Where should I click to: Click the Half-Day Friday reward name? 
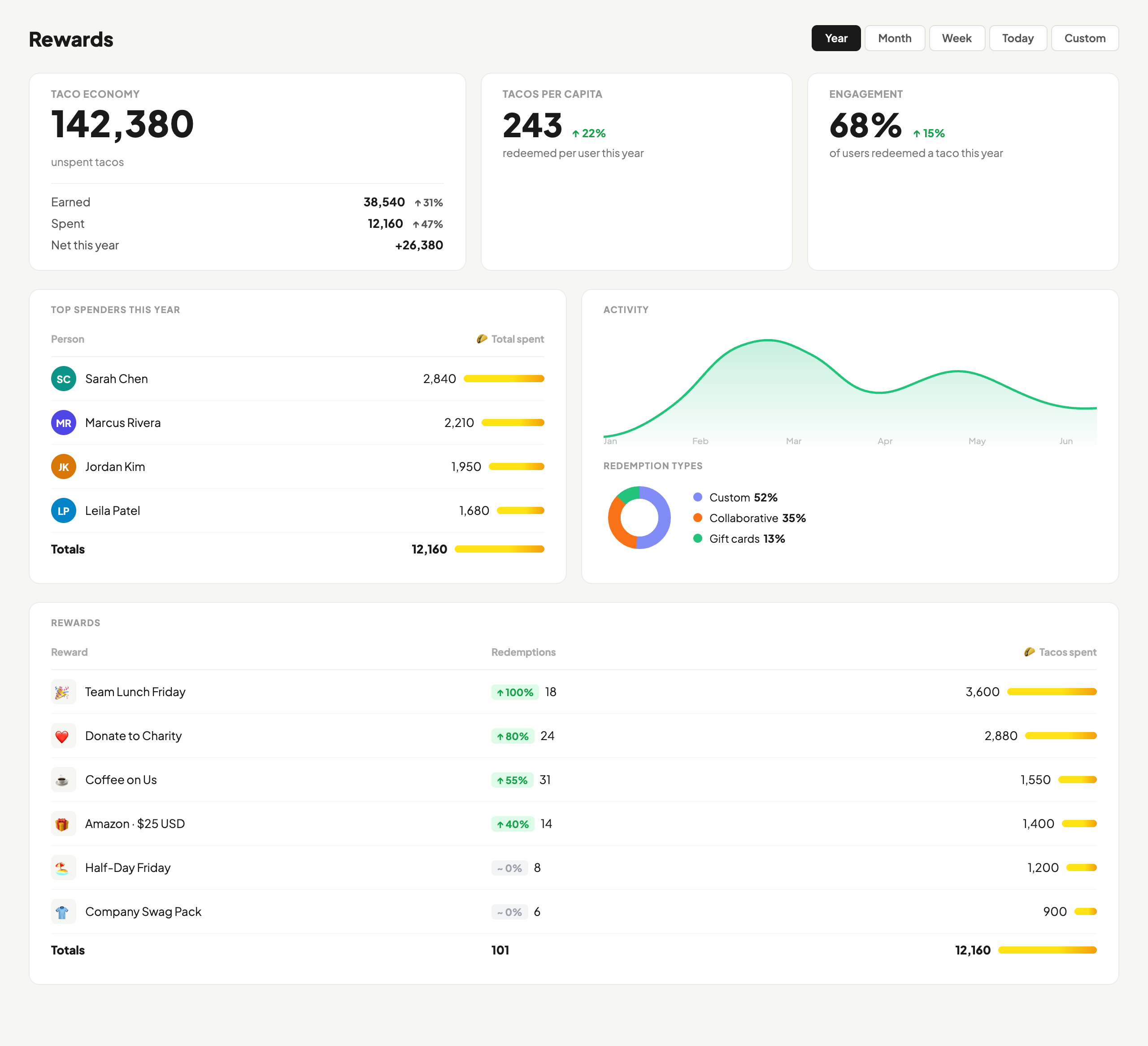(127, 867)
